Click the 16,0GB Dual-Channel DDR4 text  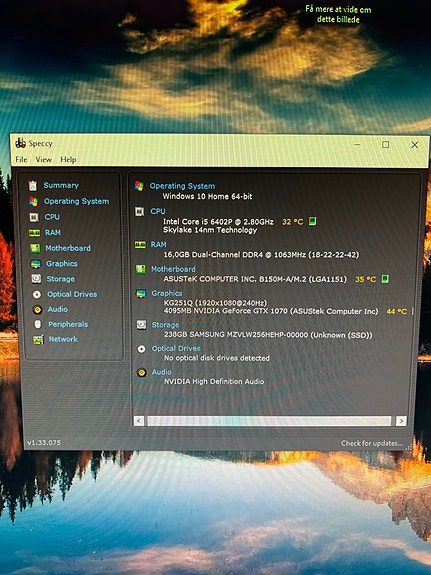pyautogui.click(x=261, y=254)
